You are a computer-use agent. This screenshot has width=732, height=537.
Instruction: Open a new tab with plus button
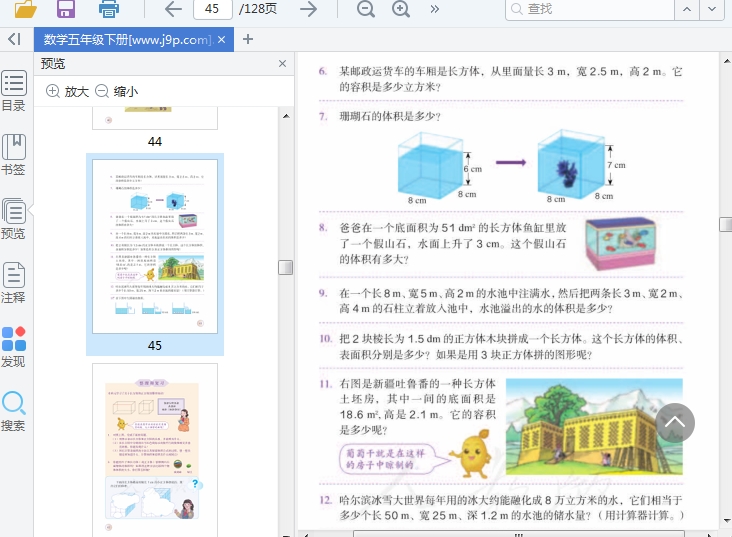click(x=248, y=39)
